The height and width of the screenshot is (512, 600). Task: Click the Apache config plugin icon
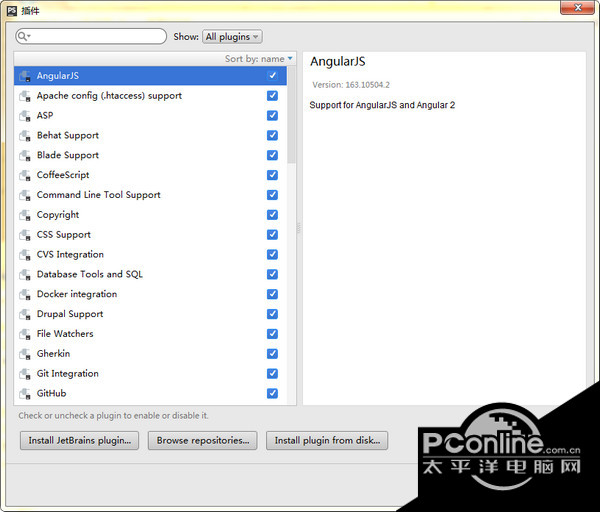[25, 96]
